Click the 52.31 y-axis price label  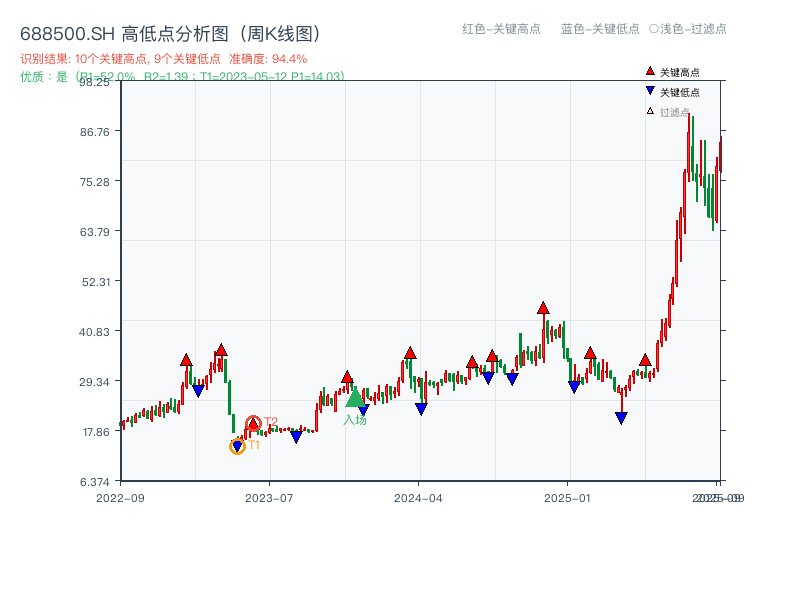pyautogui.click(x=96, y=282)
